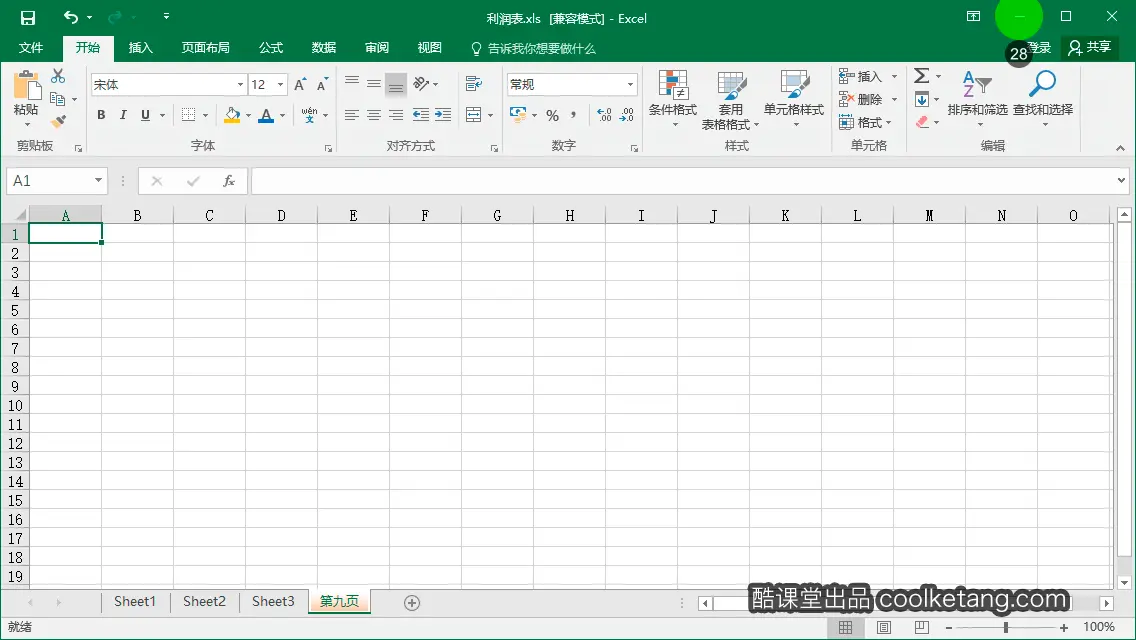Open 排序和筛选 sort and filter

977,98
